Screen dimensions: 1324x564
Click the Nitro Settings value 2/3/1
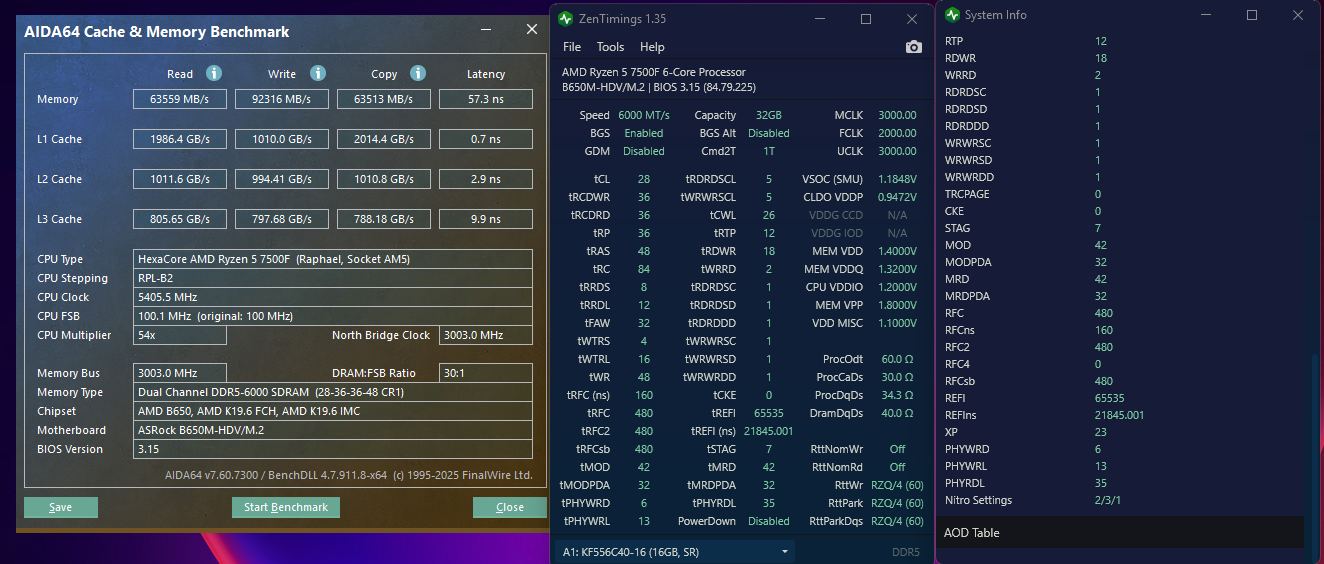click(x=1109, y=500)
